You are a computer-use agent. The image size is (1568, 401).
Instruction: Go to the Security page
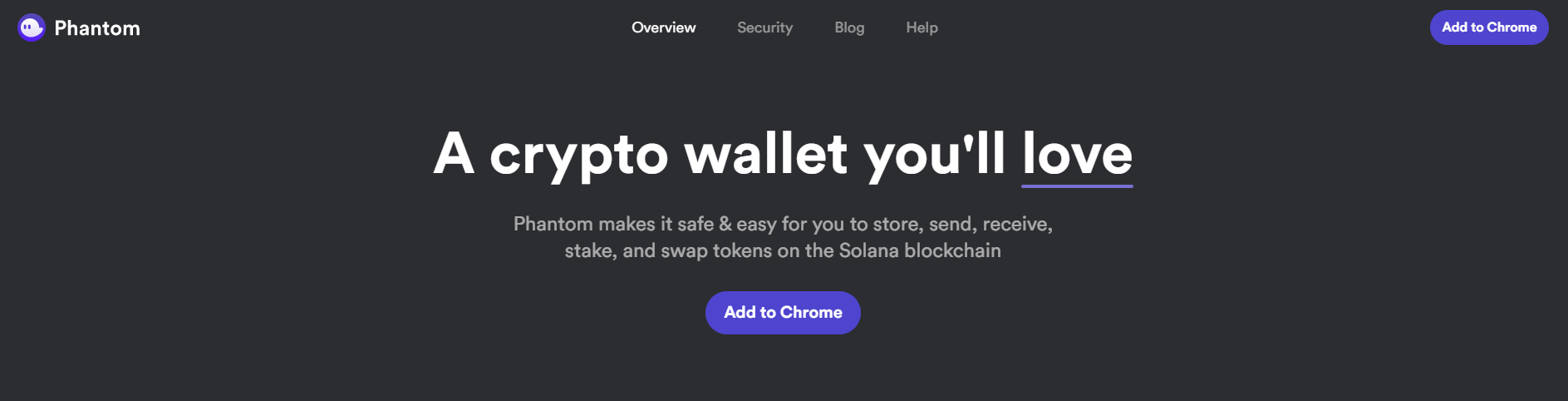coord(765,27)
